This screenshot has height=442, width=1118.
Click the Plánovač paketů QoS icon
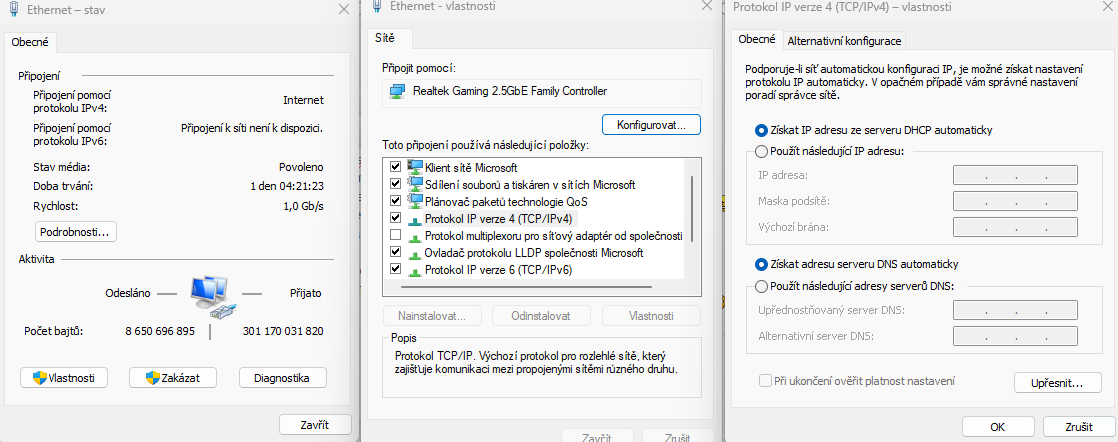pyautogui.click(x=415, y=201)
